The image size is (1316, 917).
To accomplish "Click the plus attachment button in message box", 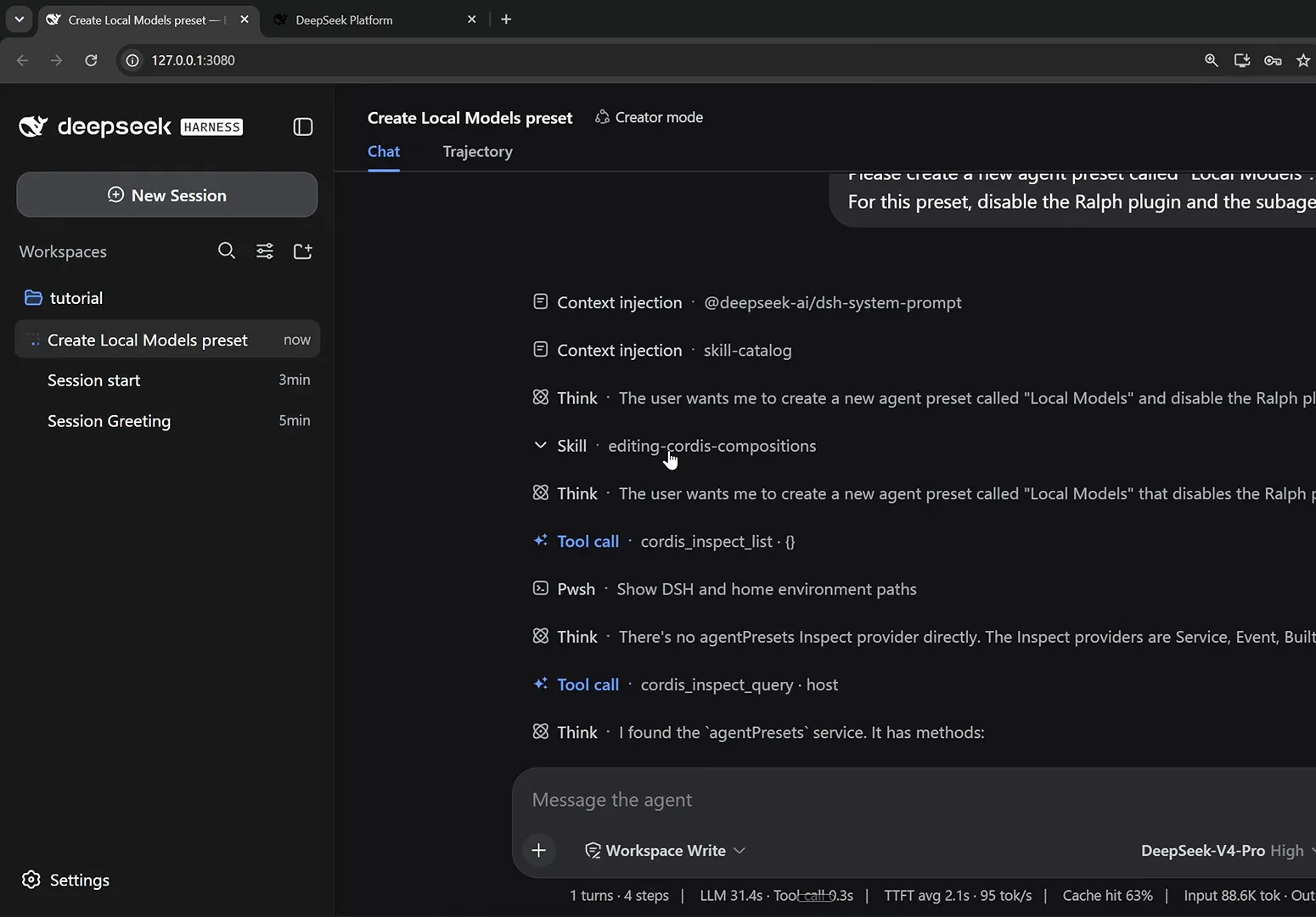I will click(538, 850).
